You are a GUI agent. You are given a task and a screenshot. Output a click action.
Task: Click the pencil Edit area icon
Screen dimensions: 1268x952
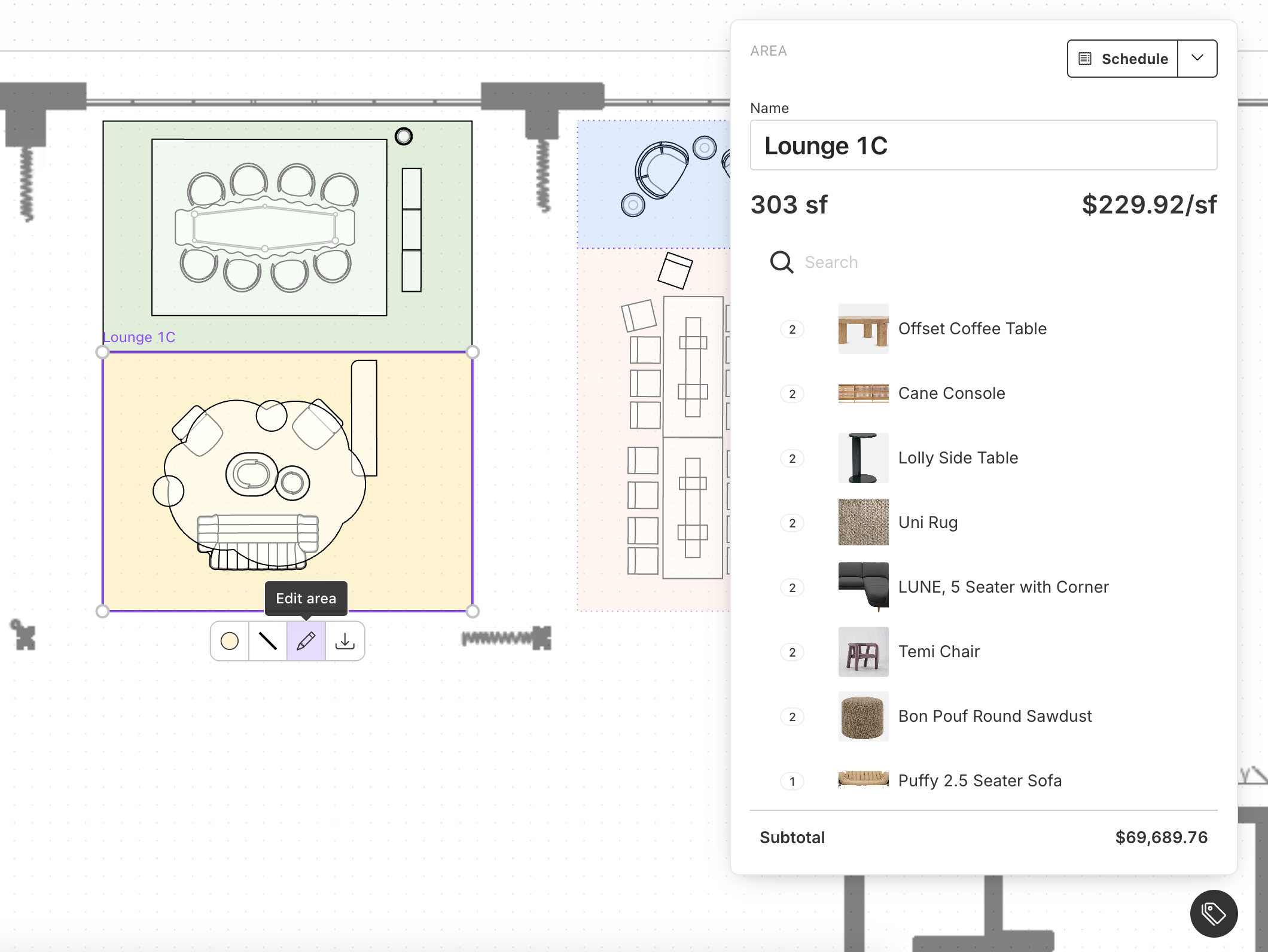pos(306,641)
